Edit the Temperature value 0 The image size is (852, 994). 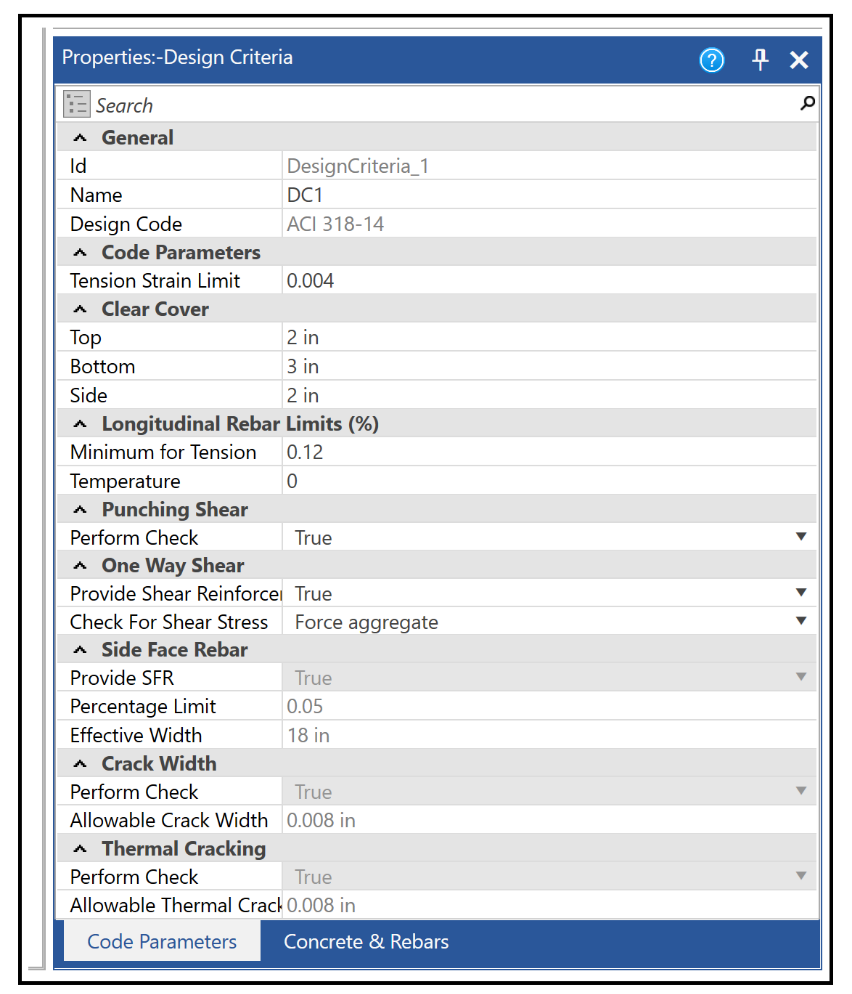549,481
